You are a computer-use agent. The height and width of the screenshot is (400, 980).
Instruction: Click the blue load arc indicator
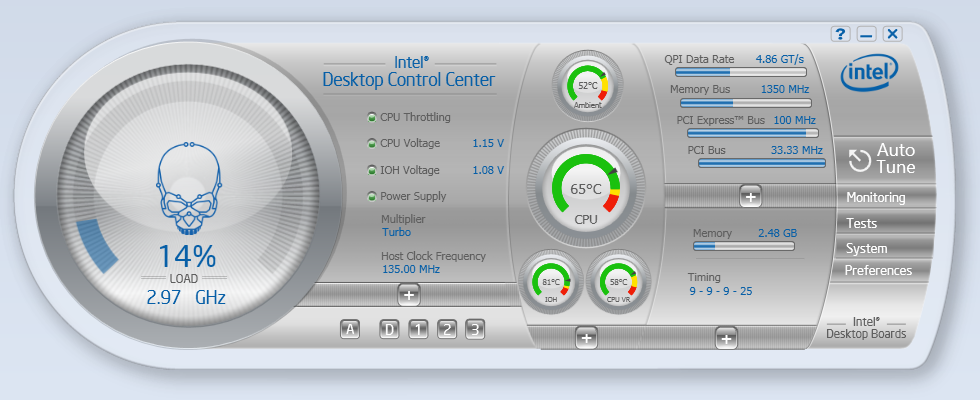click(x=96, y=245)
